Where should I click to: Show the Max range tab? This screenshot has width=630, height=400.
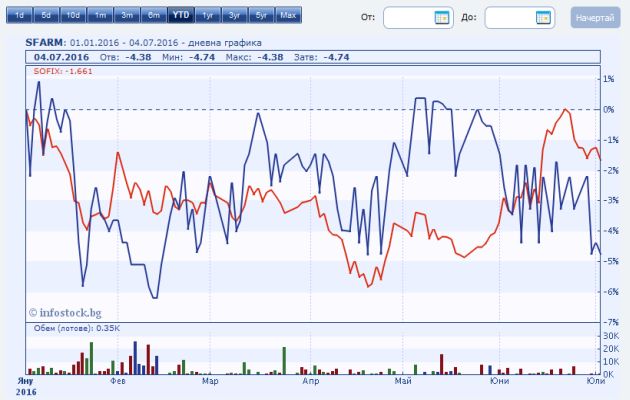point(288,15)
